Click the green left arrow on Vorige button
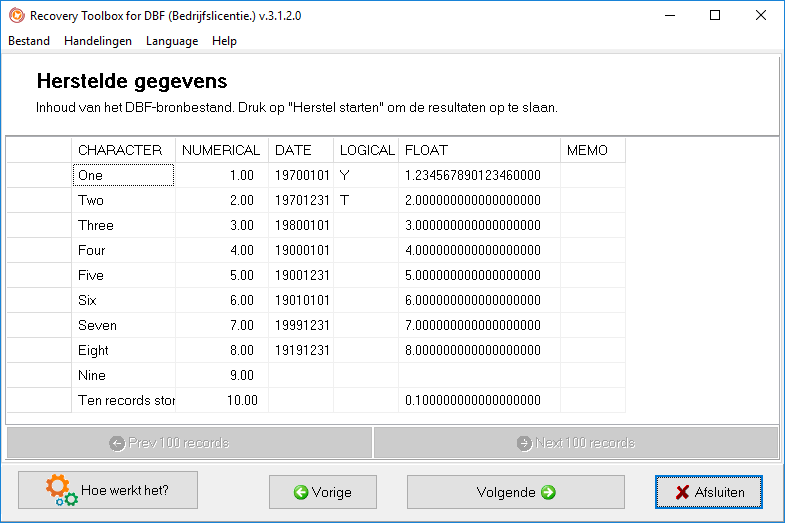Viewport: 785px width, 523px height. [300, 492]
